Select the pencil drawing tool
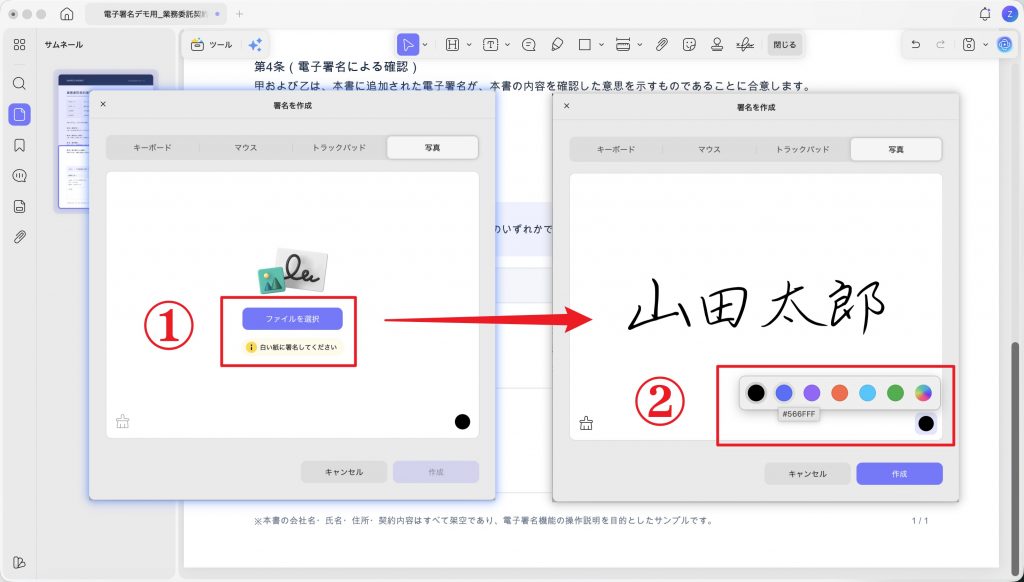 pyautogui.click(x=557, y=44)
